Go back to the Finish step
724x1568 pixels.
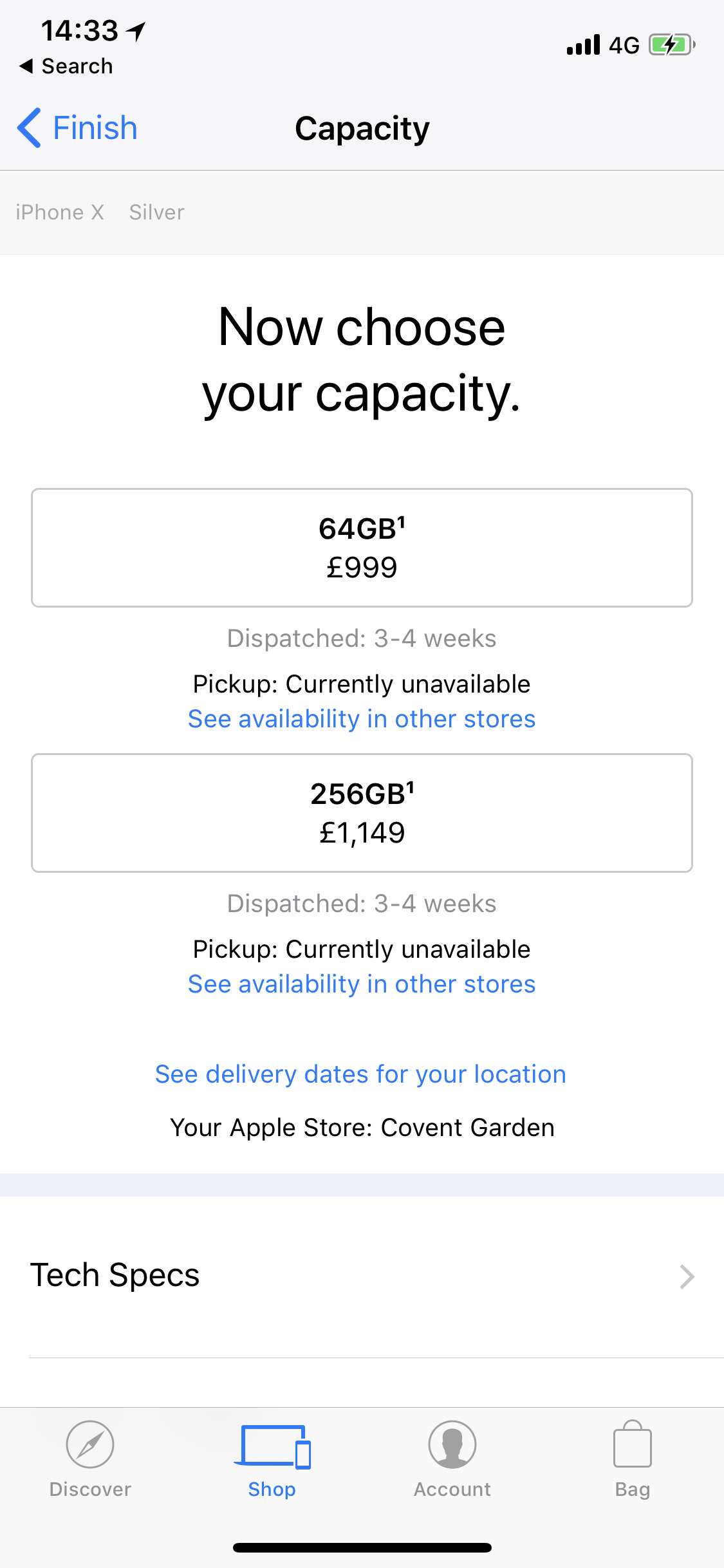95,127
